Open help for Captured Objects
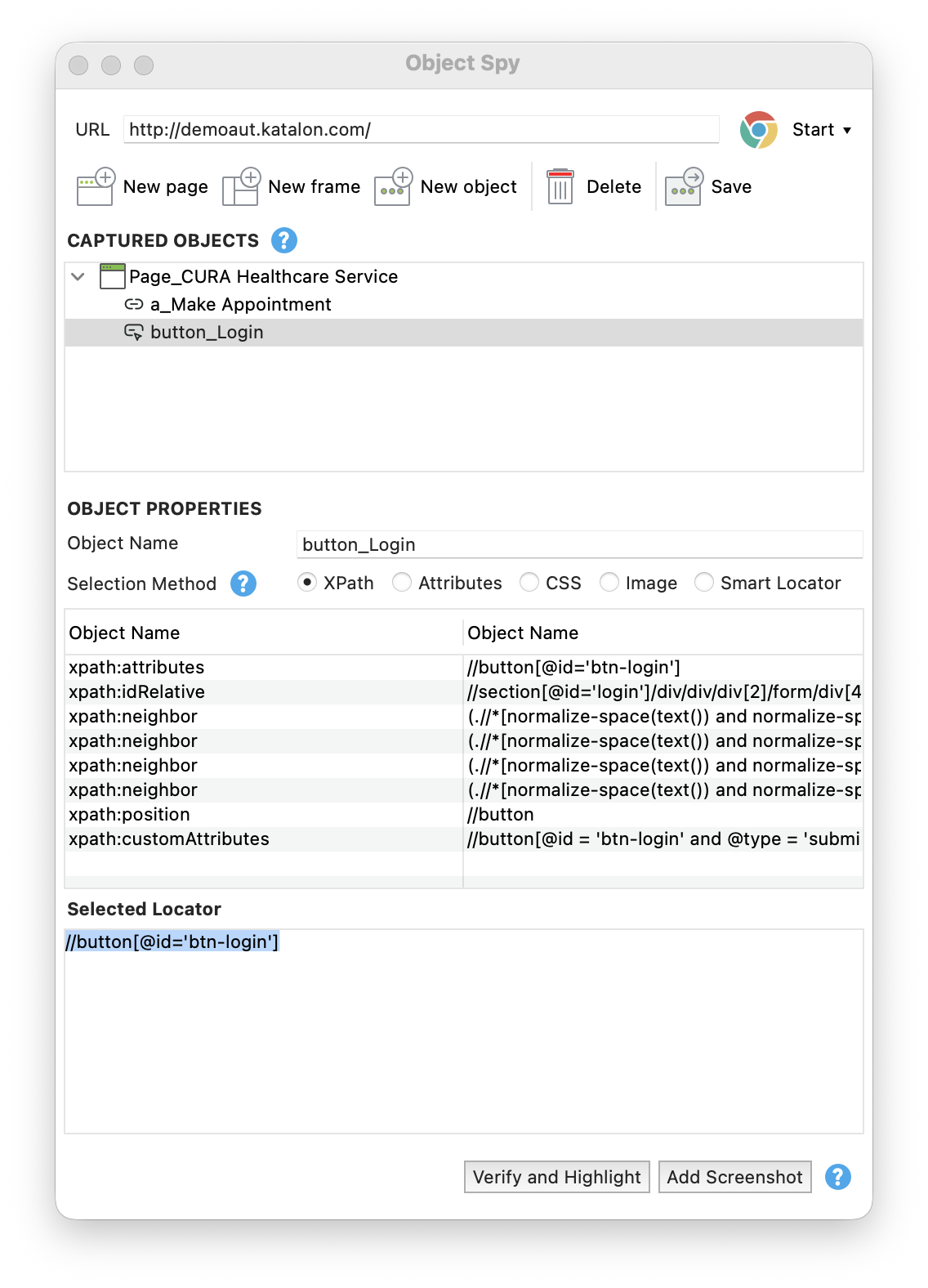 coord(284,240)
